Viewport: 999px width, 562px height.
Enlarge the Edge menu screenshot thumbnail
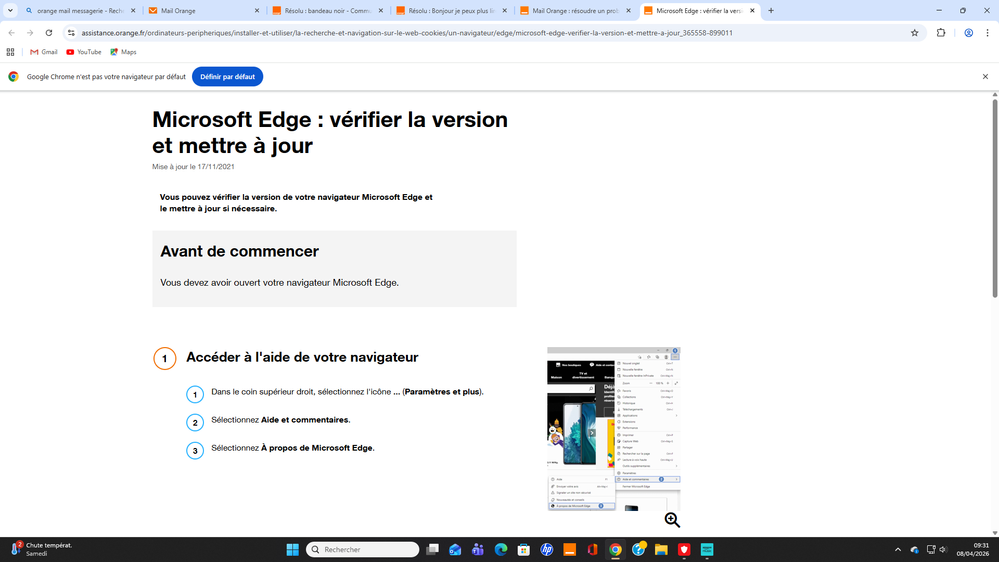pyautogui.click(x=614, y=428)
